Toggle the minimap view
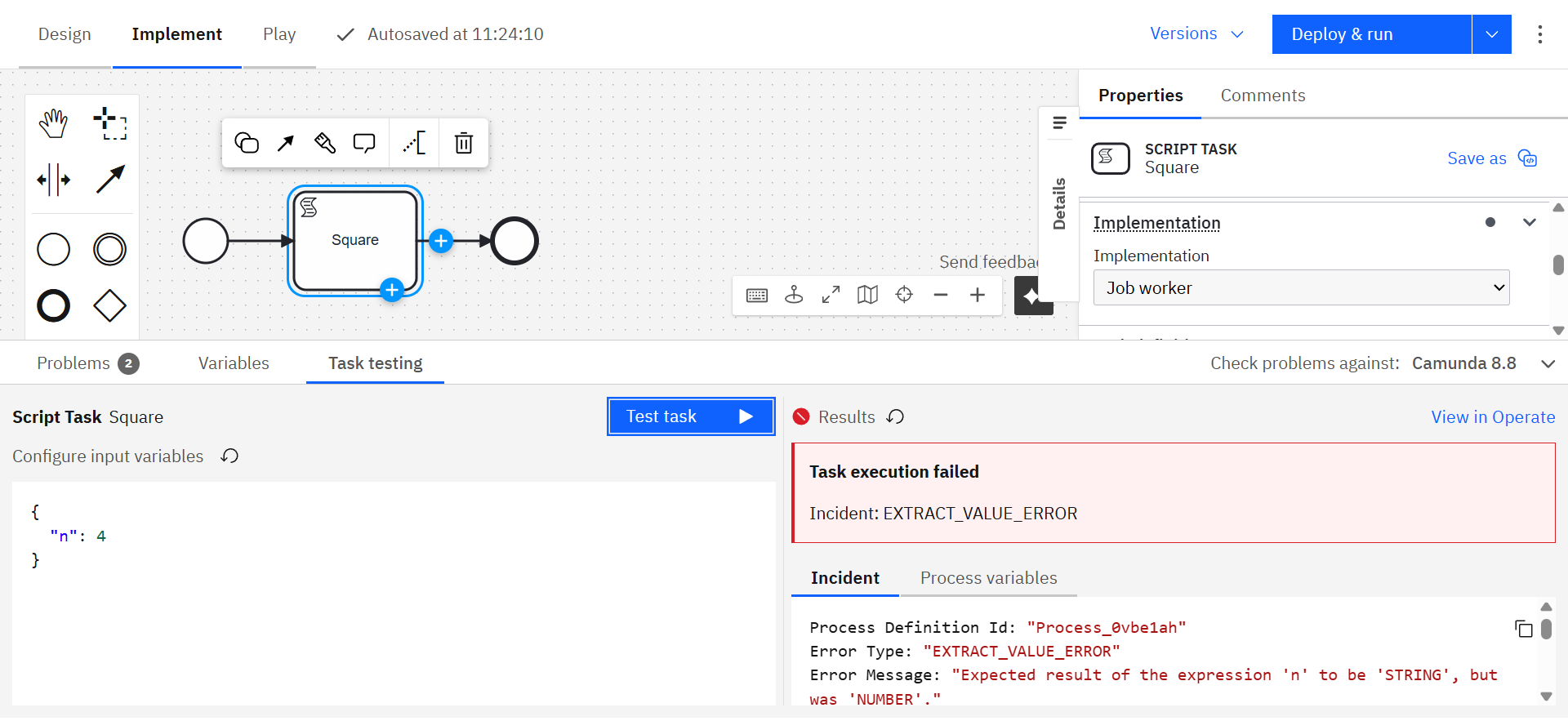The width and height of the screenshot is (1568, 721). tap(867, 295)
